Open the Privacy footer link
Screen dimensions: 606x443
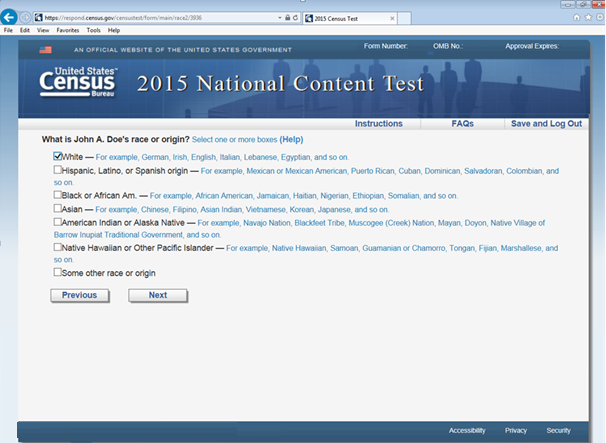point(516,431)
